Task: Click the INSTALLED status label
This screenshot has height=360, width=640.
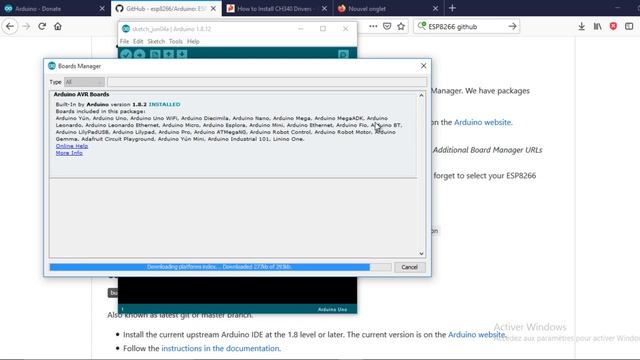Action: coord(164,104)
